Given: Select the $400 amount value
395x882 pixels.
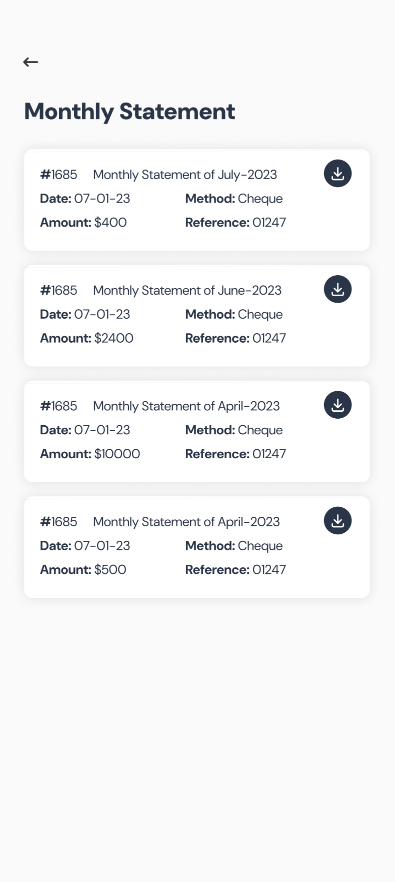Looking at the screenshot, I should tap(110, 222).
